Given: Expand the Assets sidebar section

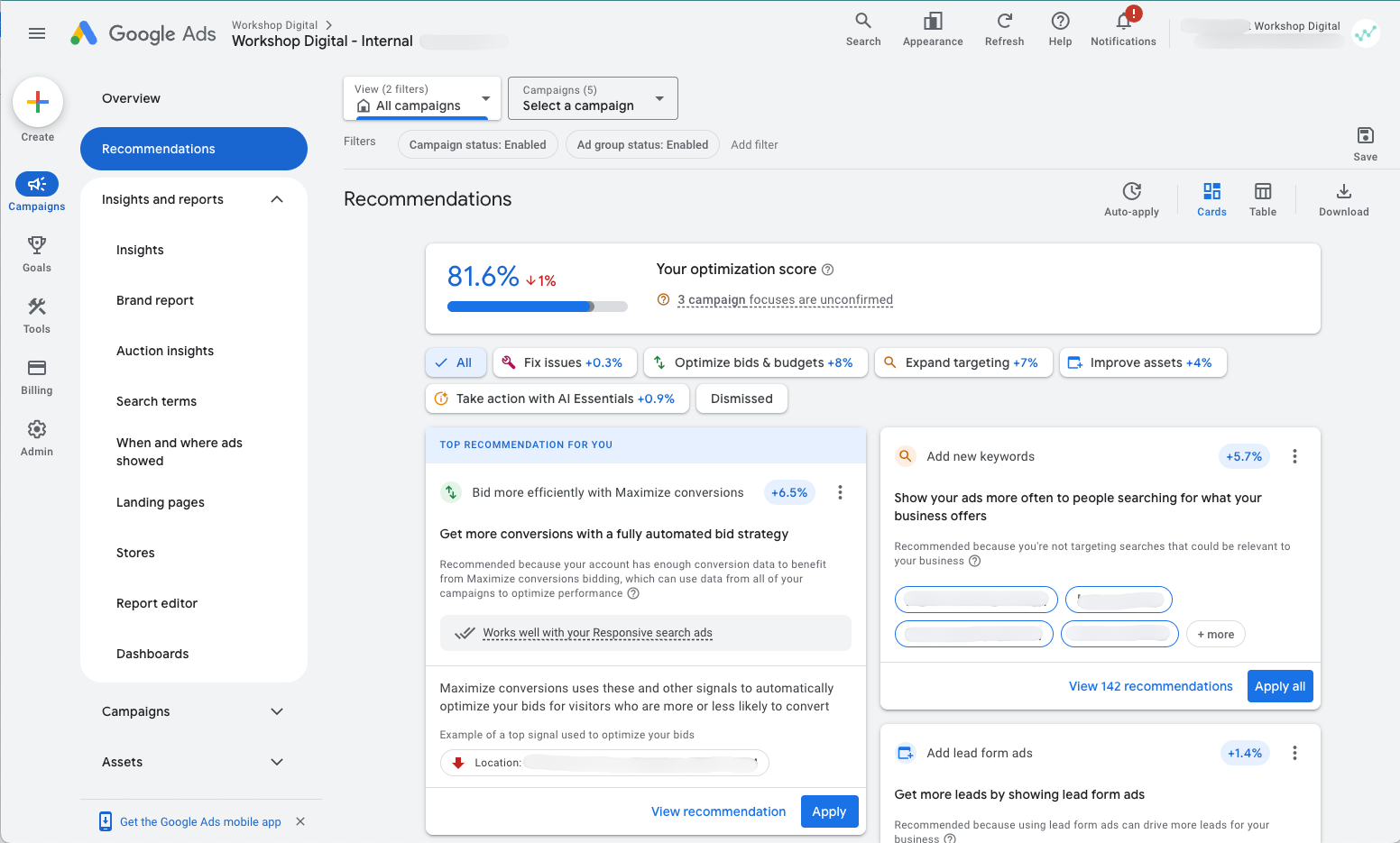Looking at the screenshot, I should point(277,762).
